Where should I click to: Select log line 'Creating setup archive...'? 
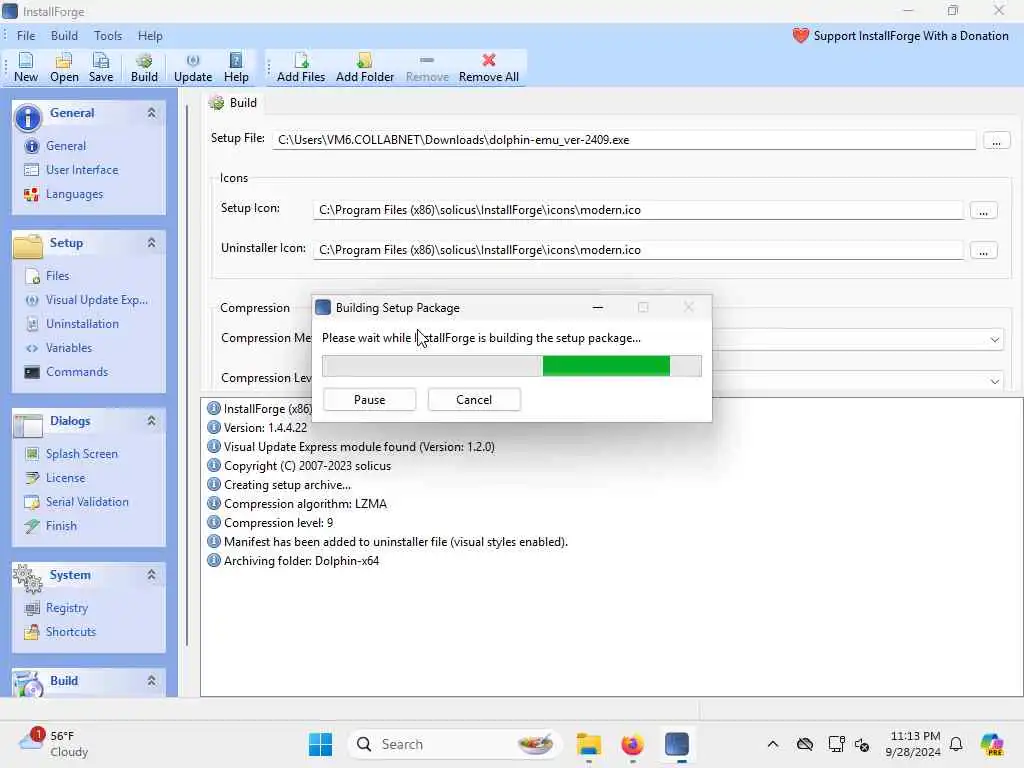coord(287,485)
